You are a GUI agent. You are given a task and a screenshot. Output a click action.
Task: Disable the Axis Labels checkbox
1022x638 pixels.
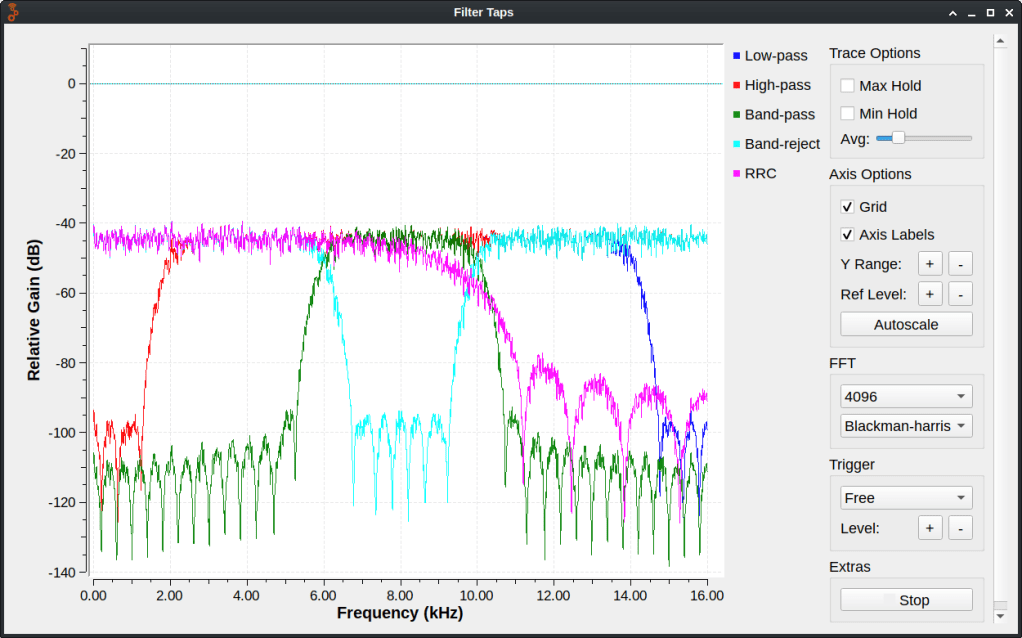848,235
